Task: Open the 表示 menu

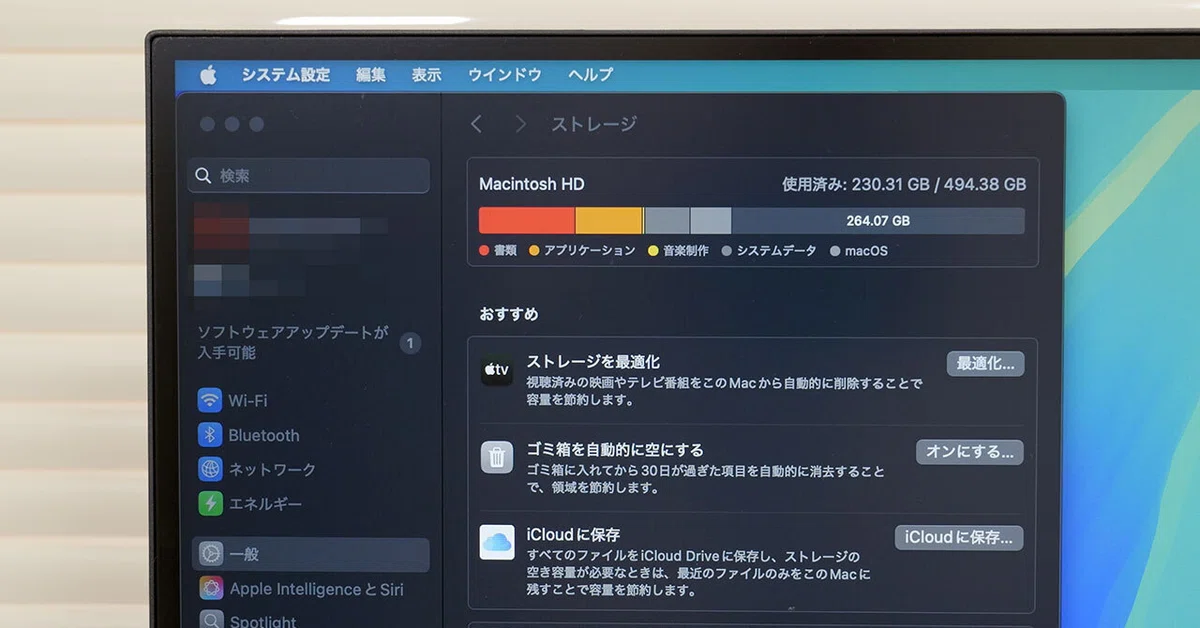Action: (x=426, y=75)
